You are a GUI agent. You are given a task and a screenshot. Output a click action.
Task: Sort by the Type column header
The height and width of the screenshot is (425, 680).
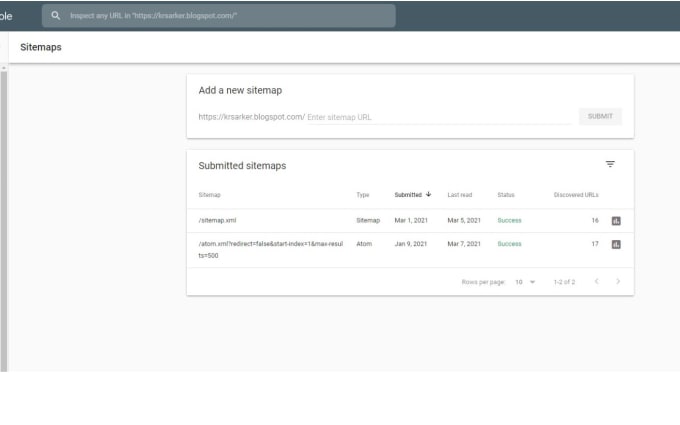click(x=363, y=195)
